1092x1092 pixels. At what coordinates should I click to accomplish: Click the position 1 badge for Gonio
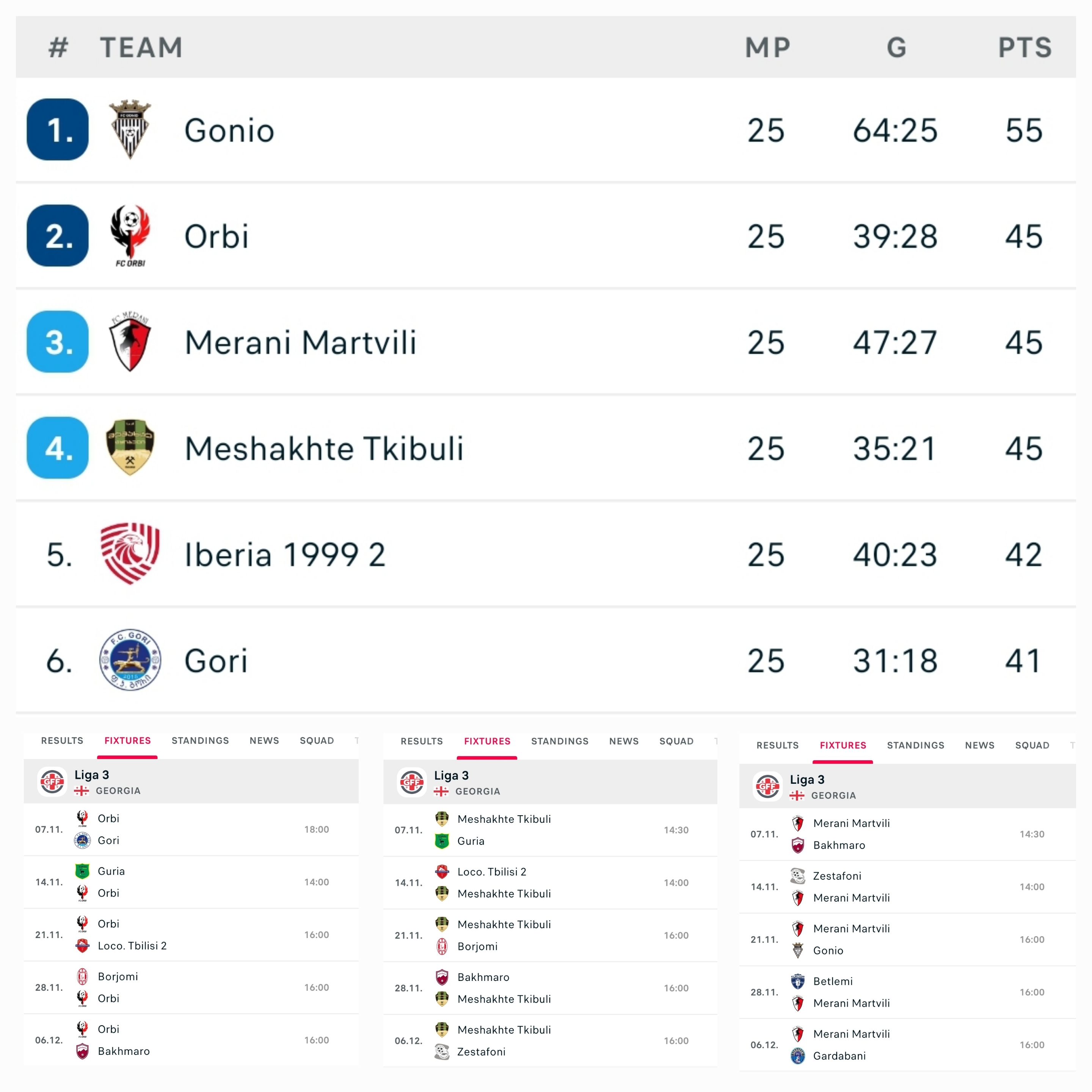click(x=58, y=129)
